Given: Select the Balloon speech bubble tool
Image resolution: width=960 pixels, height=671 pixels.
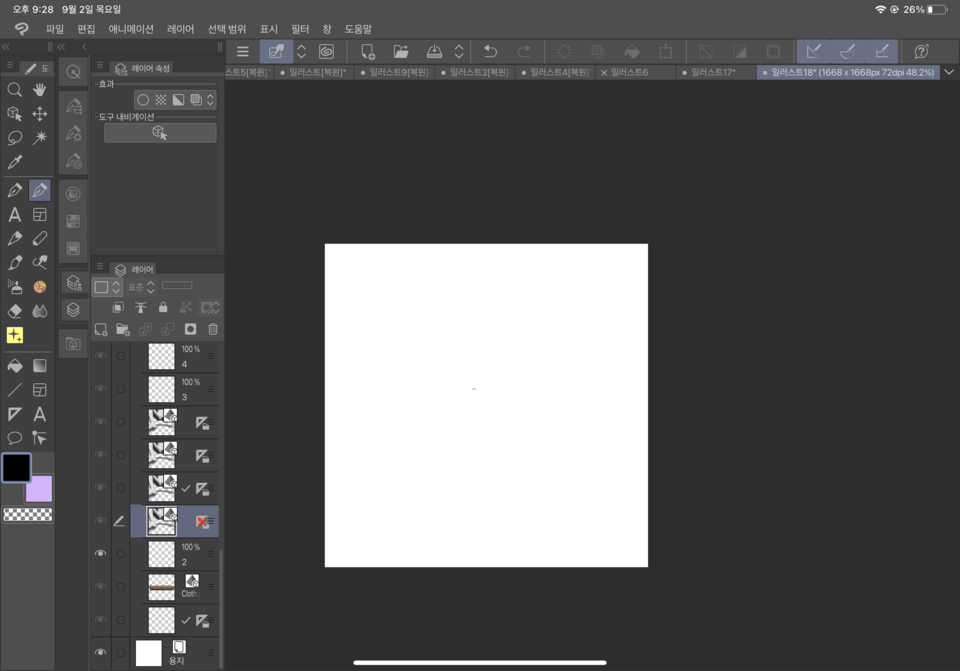Looking at the screenshot, I should (15, 438).
